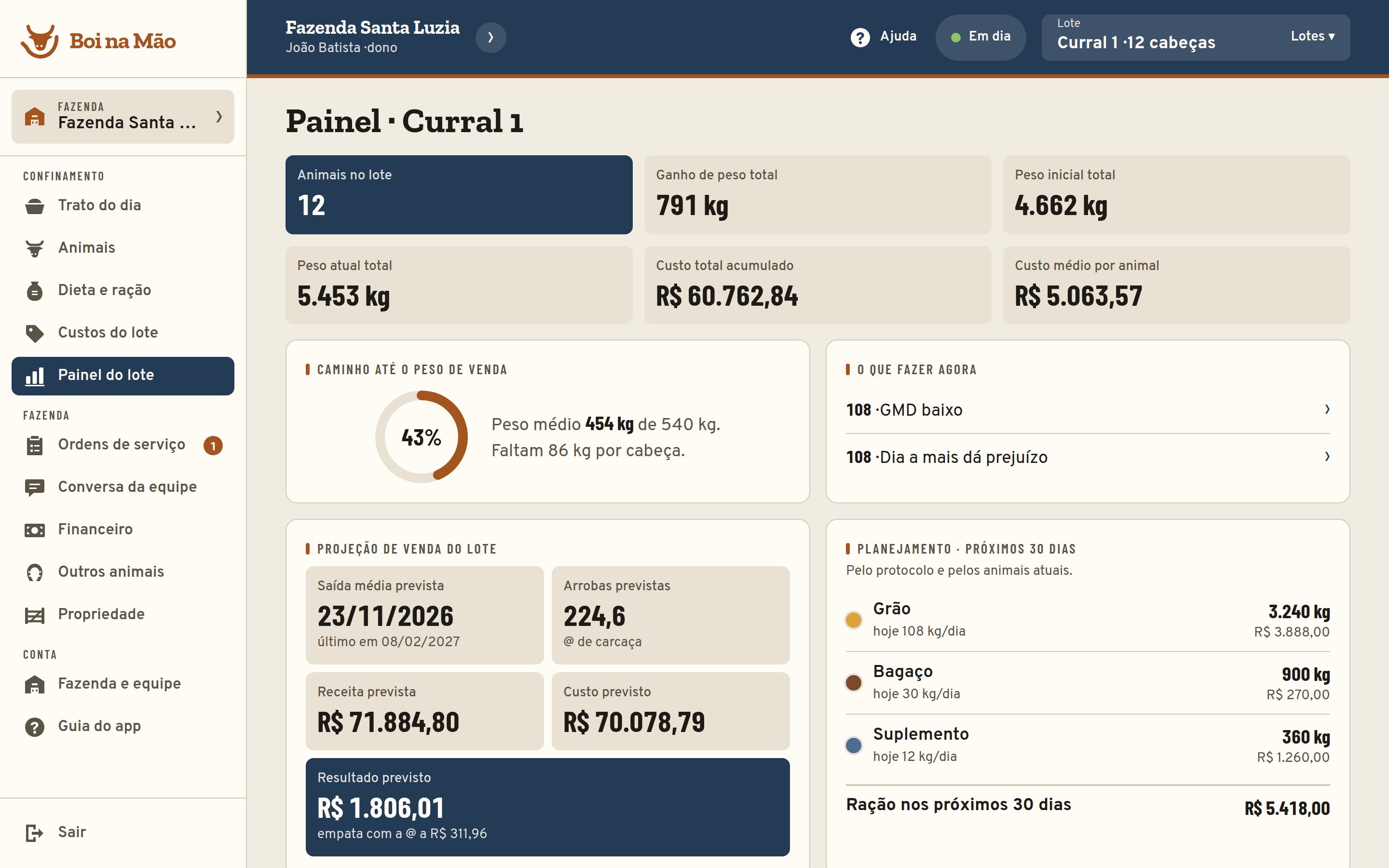Click the Painel do lote bar chart icon
Viewport: 1389px width, 868px height.
click(x=34, y=376)
